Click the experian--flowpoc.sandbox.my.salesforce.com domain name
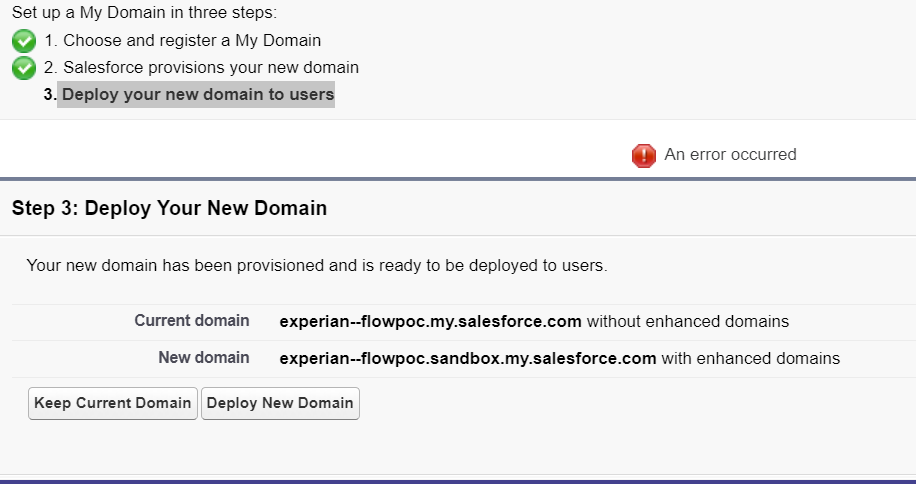The image size is (916, 484). click(x=467, y=358)
